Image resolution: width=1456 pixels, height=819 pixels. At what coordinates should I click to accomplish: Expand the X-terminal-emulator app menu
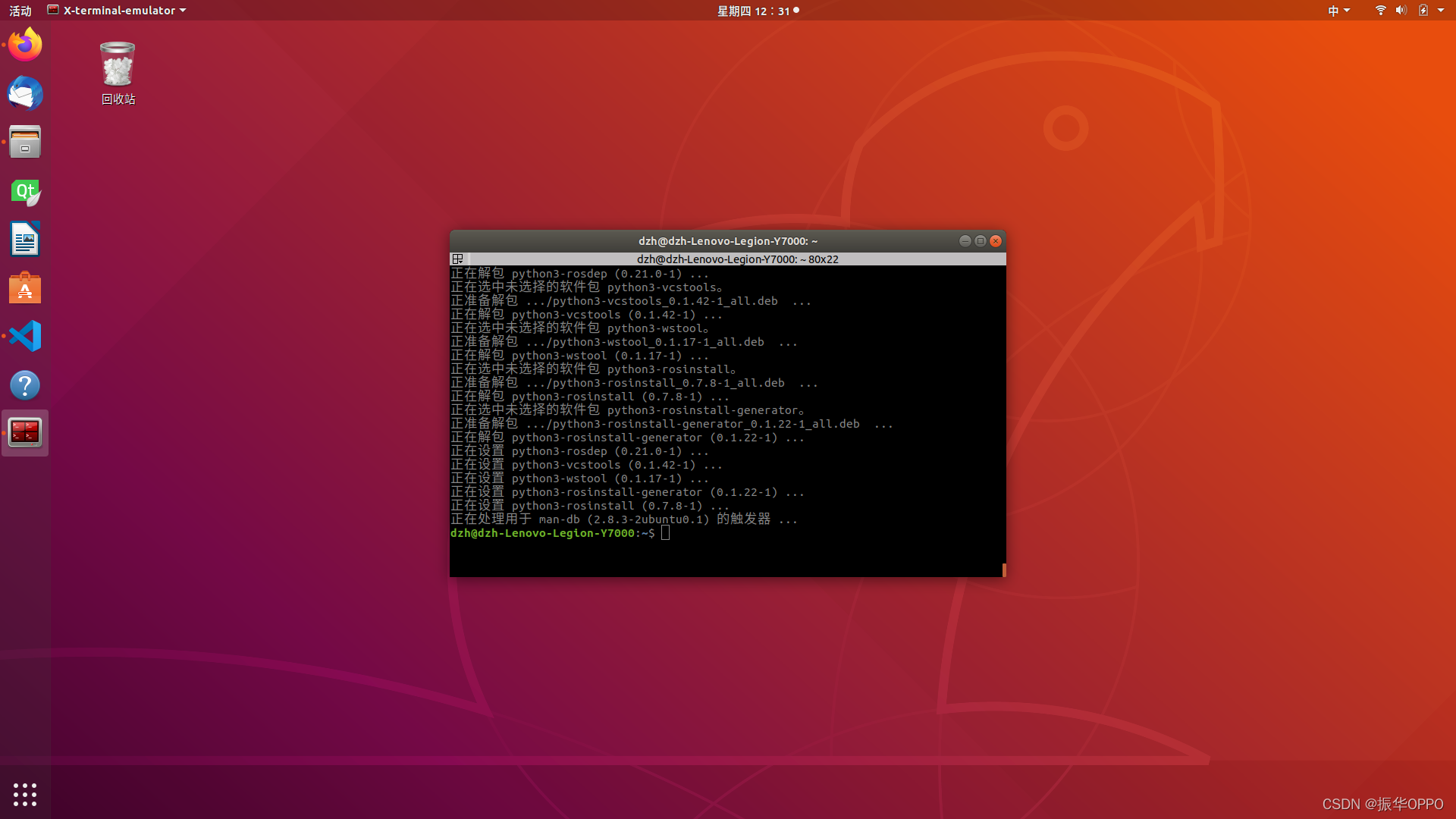[x=117, y=11]
